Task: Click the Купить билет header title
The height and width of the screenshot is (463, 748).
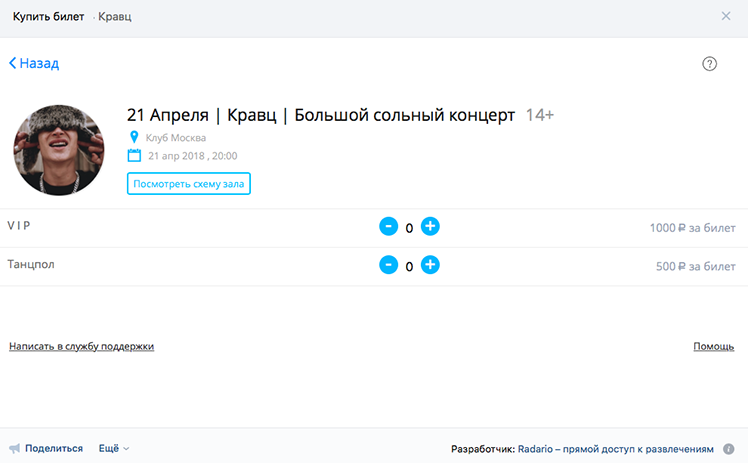Action: coord(48,17)
